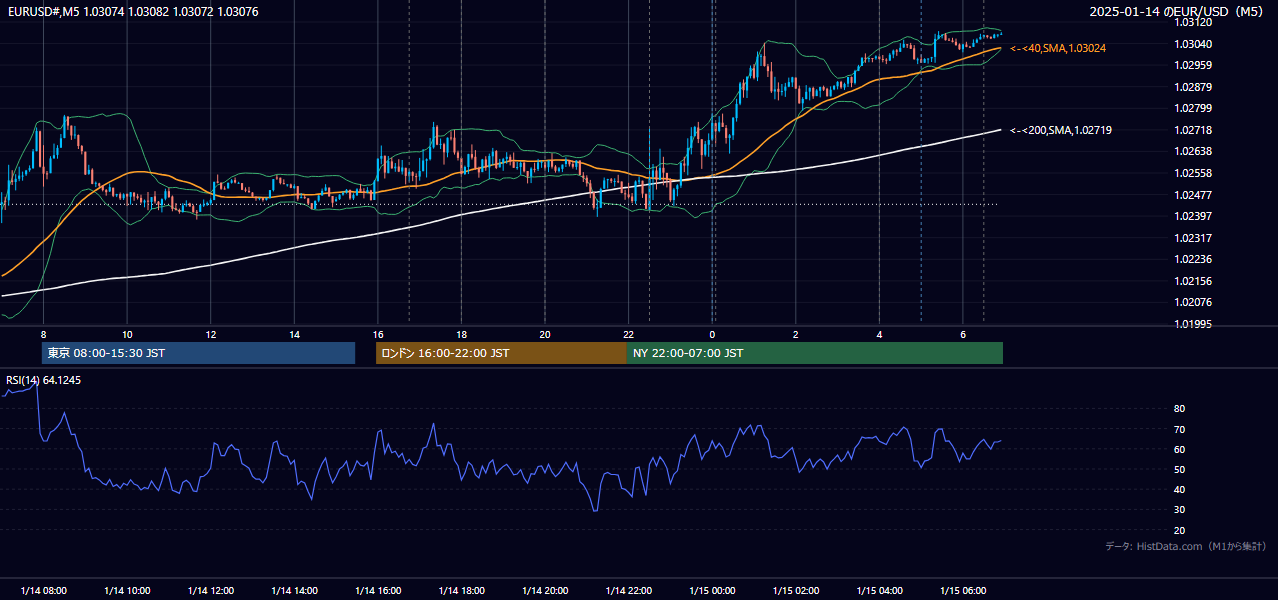Click the '1/14 14:00' date axis label

point(294,591)
